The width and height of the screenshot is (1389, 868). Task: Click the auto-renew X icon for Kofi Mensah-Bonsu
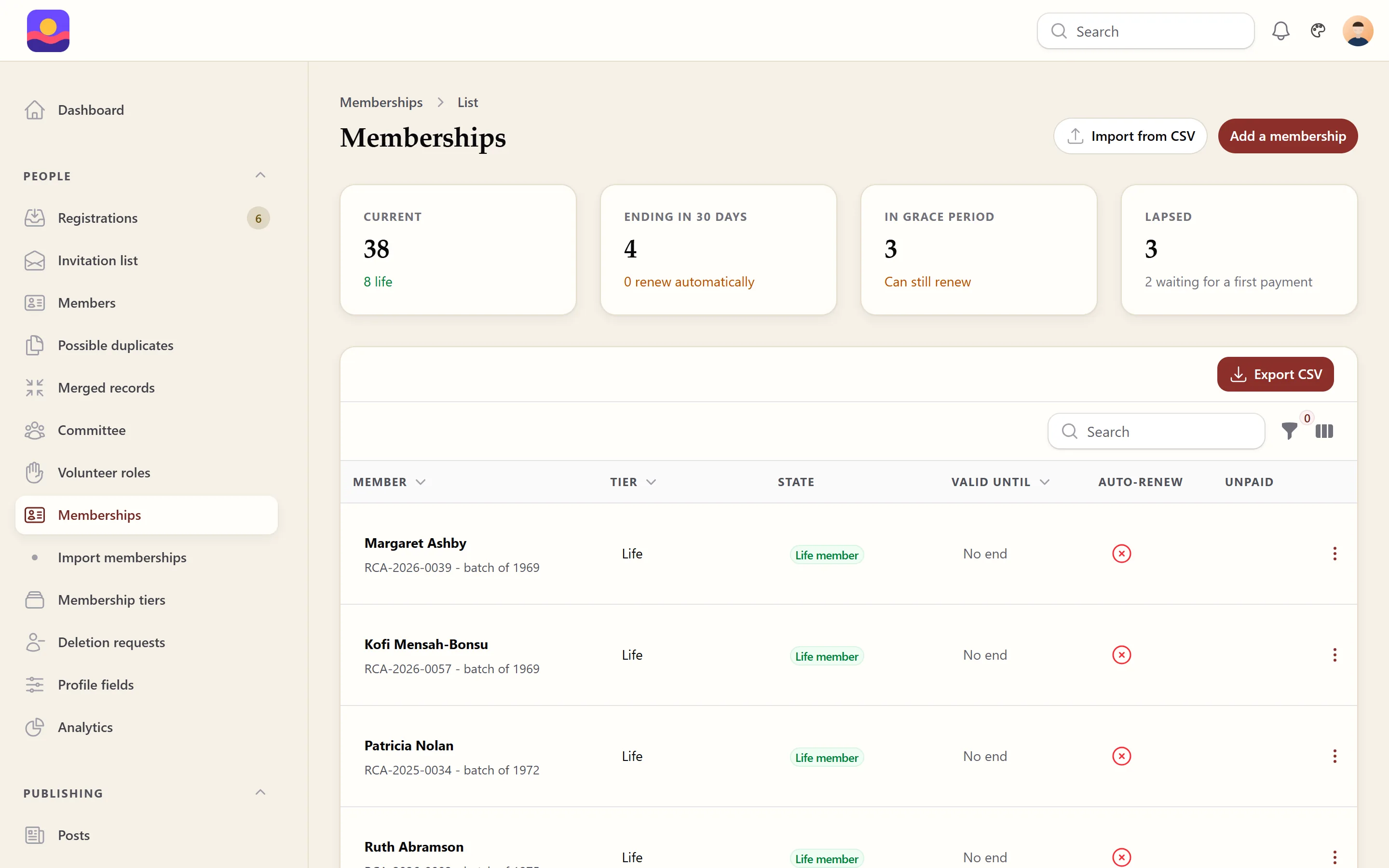pos(1121,655)
